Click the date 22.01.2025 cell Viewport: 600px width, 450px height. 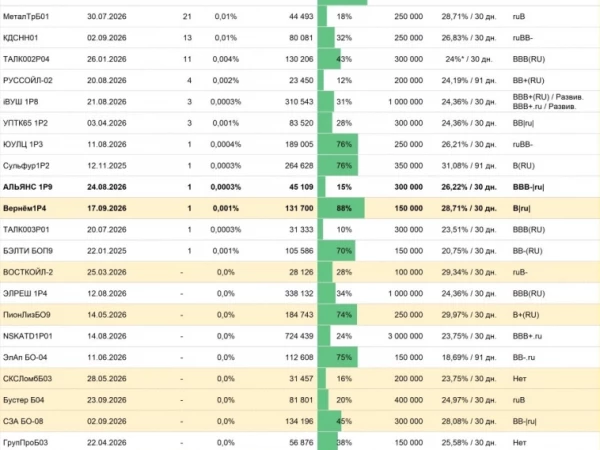[107, 251]
